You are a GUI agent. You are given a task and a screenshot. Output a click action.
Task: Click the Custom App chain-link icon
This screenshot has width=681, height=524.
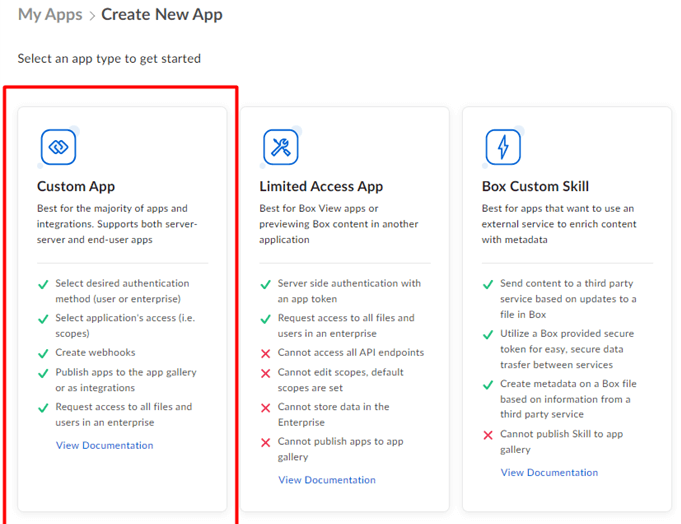click(x=59, y=147)
